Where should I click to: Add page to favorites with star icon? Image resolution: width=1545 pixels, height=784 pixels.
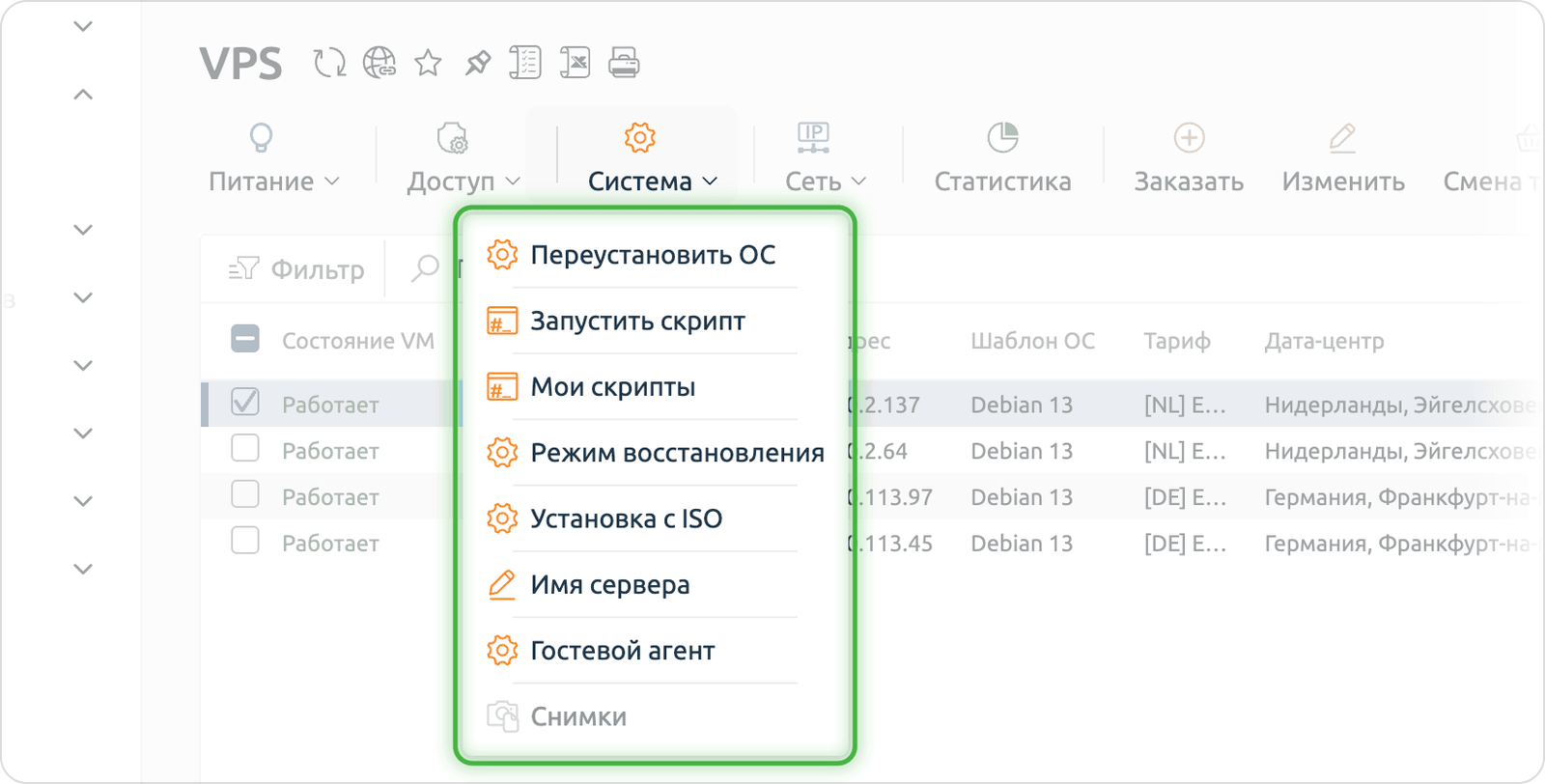coord(428,63)
